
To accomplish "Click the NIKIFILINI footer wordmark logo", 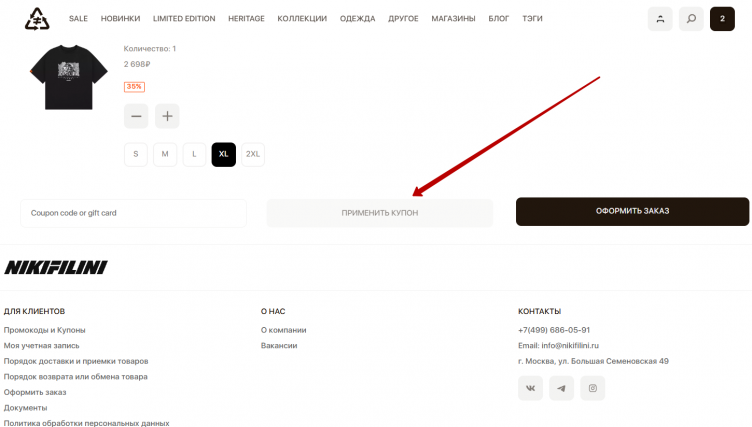I will click(56, 267).
